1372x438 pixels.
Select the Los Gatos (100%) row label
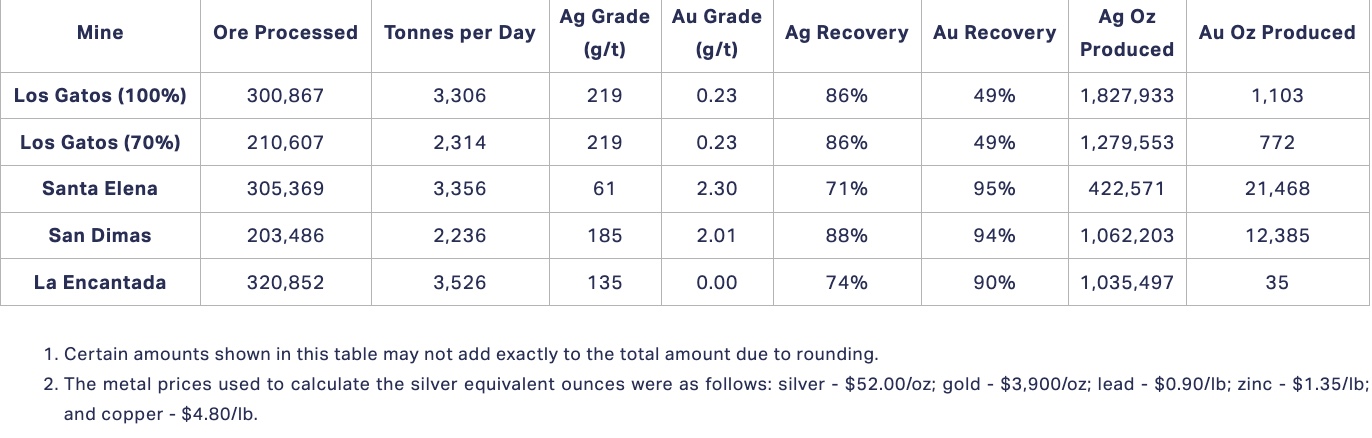coord(100,96)
